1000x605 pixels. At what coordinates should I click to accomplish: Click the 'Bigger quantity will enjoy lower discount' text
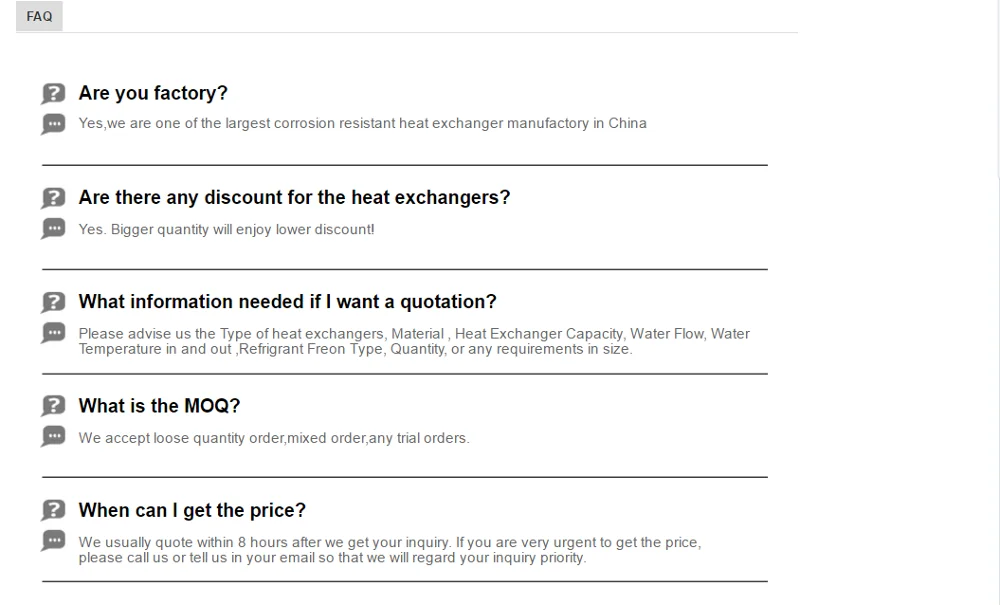[226, 229]
